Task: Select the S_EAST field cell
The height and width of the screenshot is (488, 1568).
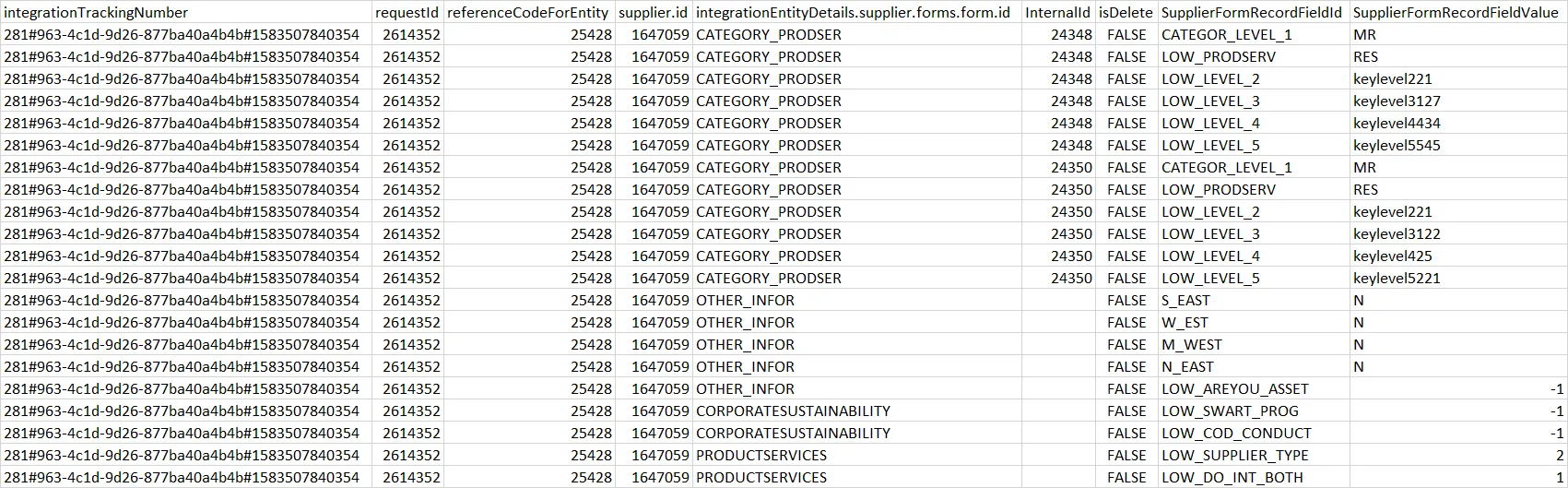Action: pyautogui.click(x=1185, y=301)
